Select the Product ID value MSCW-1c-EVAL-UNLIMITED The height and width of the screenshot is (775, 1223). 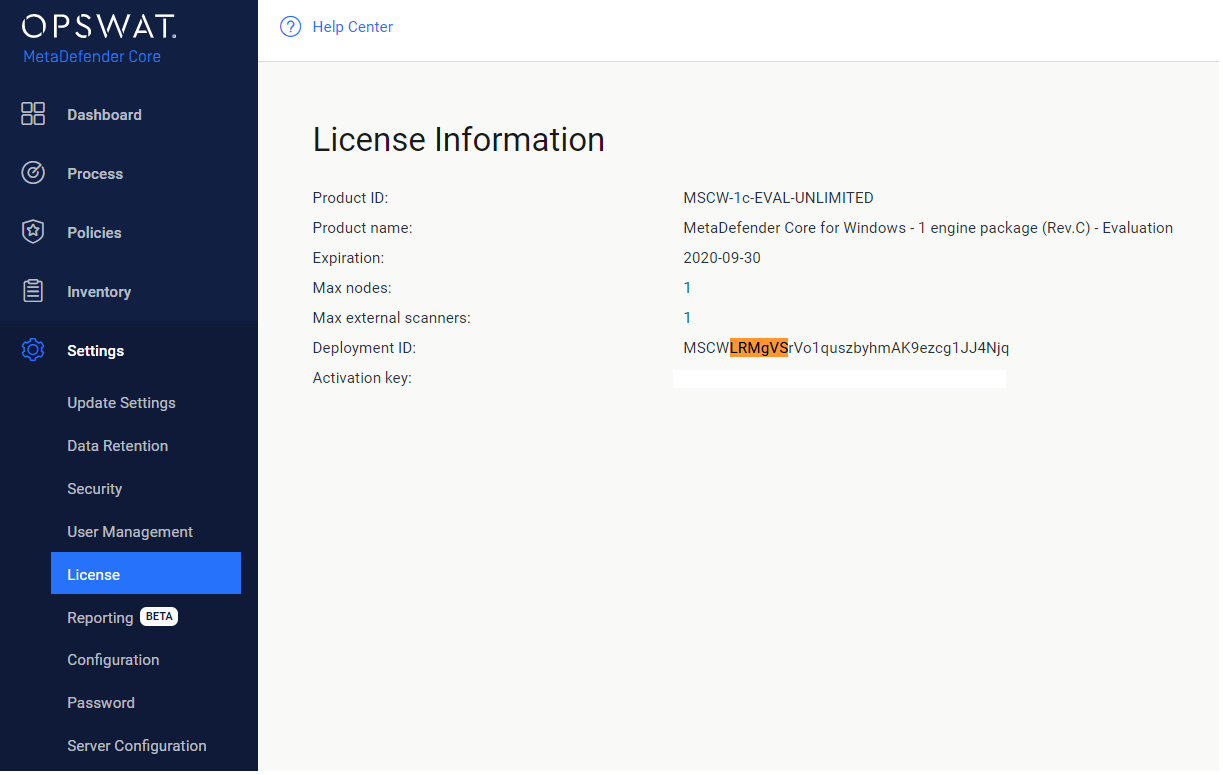click(x=778, y=198)
